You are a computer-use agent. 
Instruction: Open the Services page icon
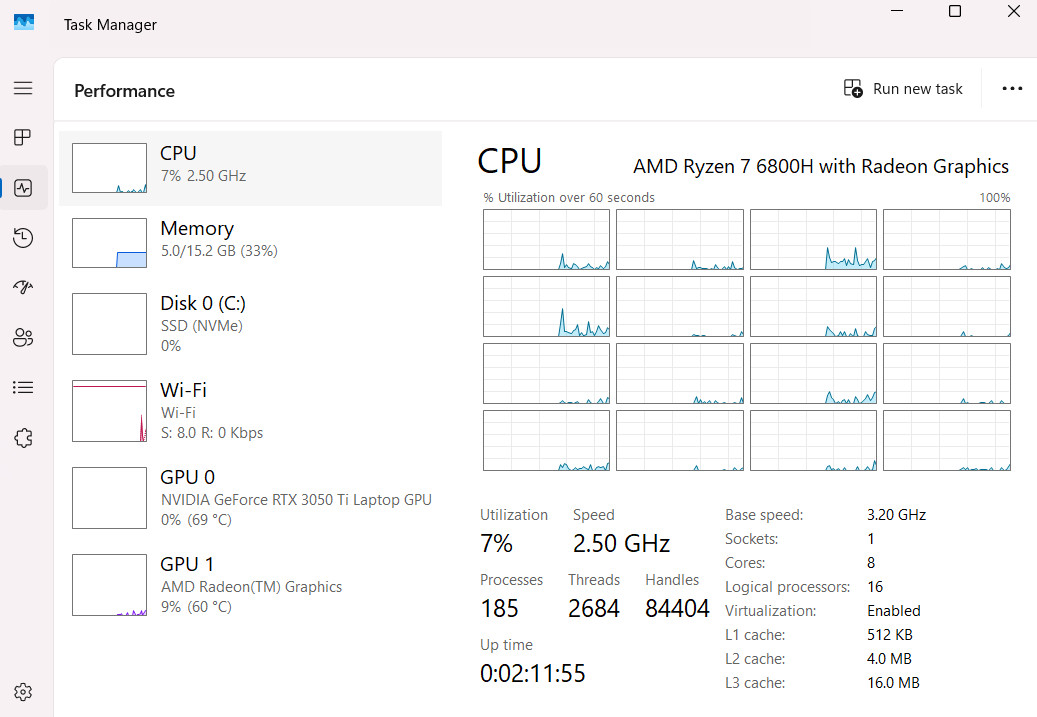[x=23, y=437]
